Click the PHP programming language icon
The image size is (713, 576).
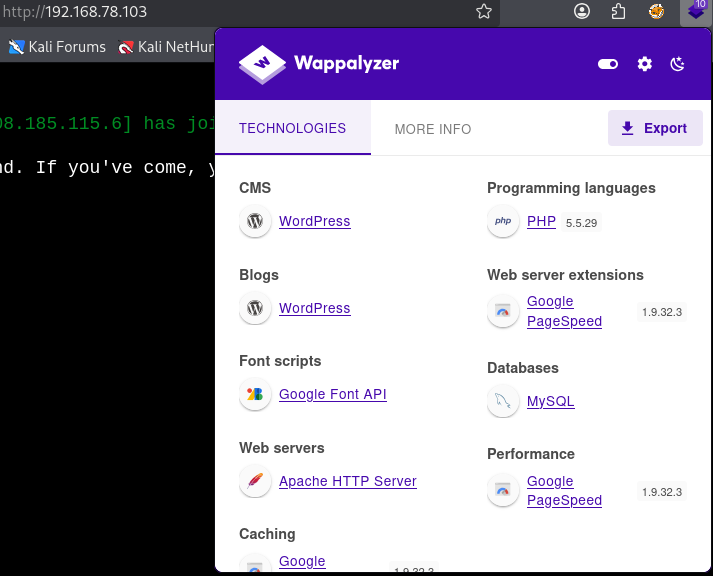503,222
